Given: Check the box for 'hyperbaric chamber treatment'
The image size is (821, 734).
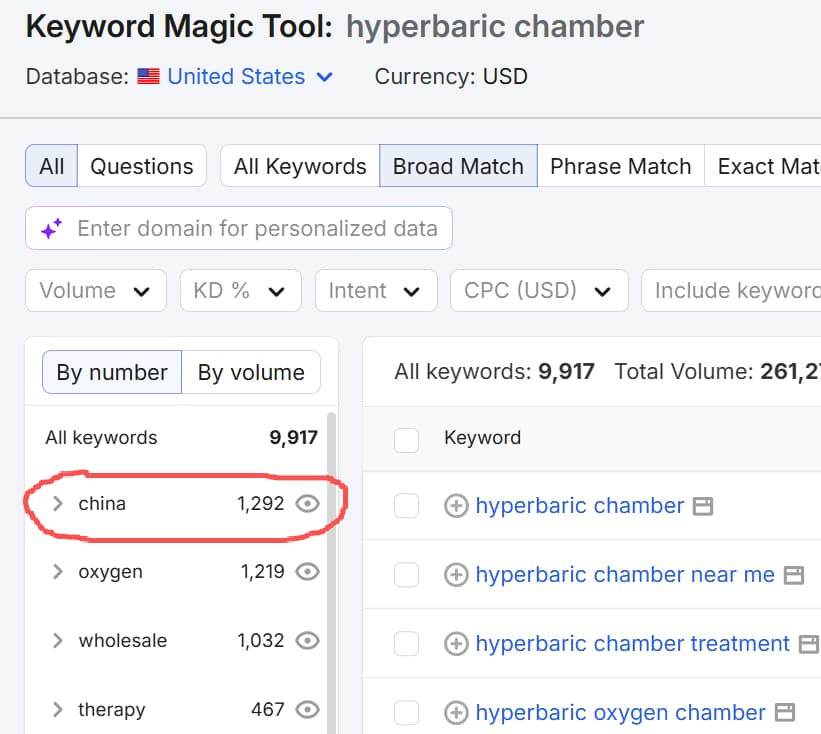Looking at the screenshot, I should (x=406, y=643).
